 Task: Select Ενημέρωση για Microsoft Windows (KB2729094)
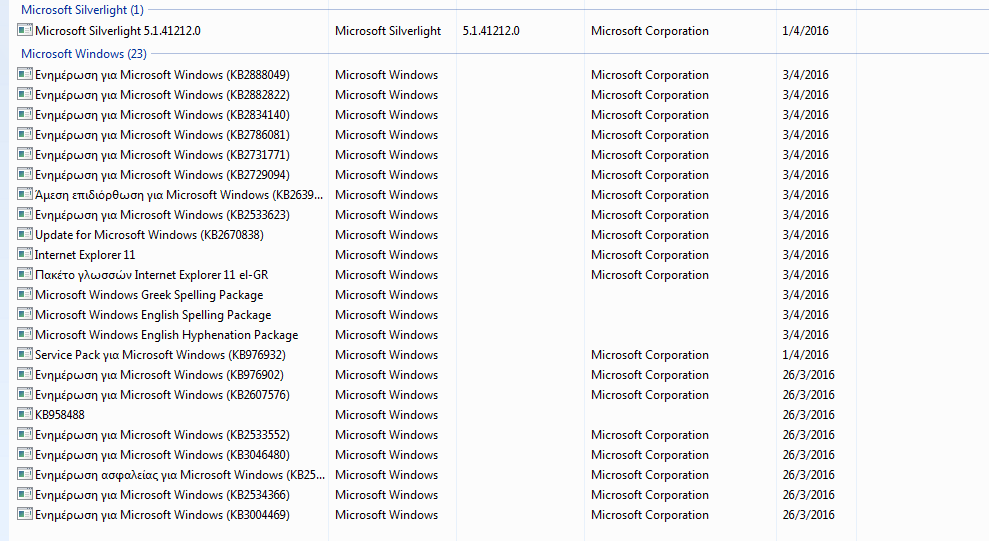coord(162,175)
